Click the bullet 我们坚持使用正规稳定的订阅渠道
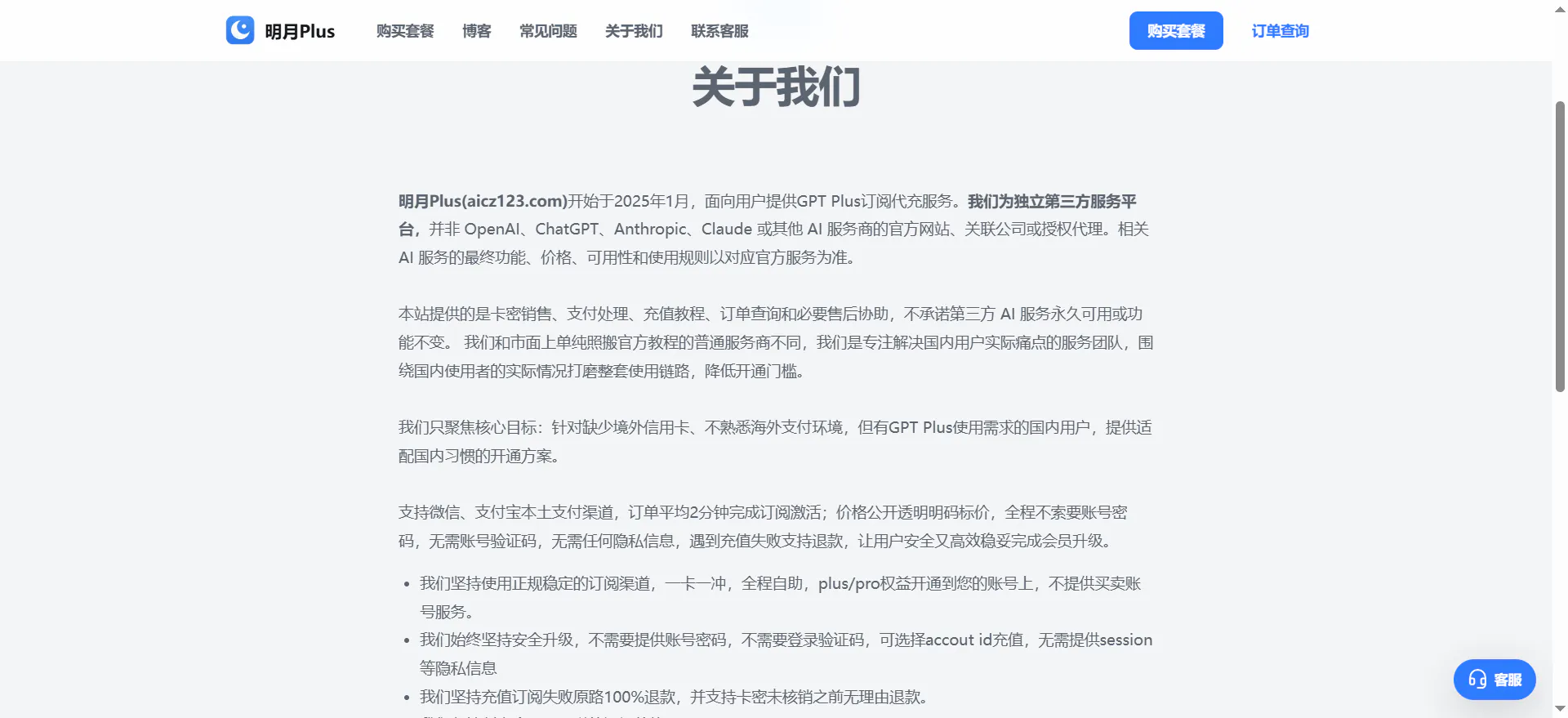Screen dimensions: 1568x718 780,597
